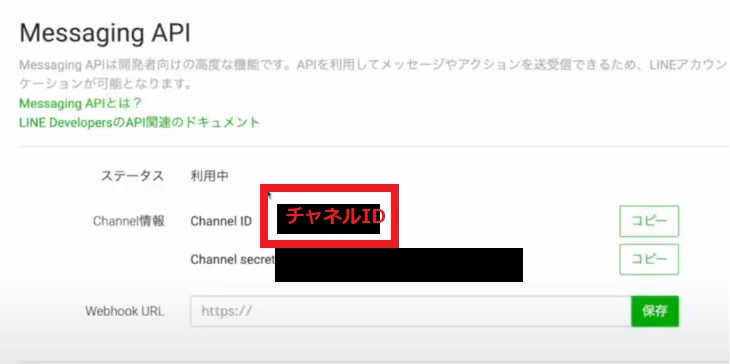Image resolution: width=730 pixels, height=364 pixels.
Task: Open the Messaging APIとは？ link
Action: (x=80, y=103)
